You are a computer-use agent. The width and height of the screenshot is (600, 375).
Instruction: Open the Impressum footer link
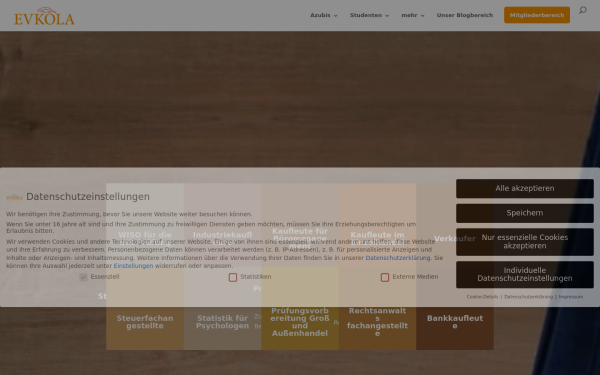click(x=571, y=297)
